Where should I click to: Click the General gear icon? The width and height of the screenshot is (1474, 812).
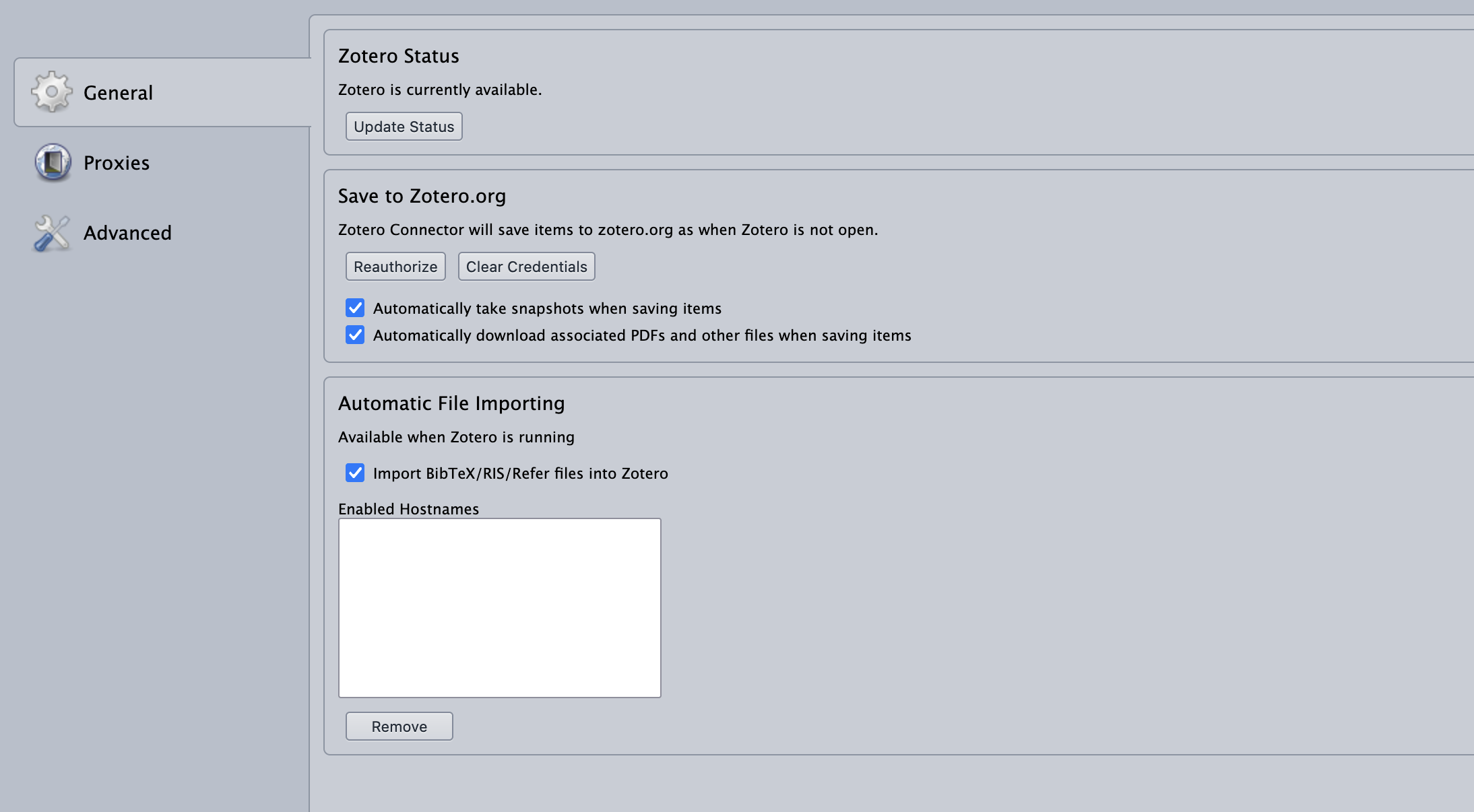[51, 92]
